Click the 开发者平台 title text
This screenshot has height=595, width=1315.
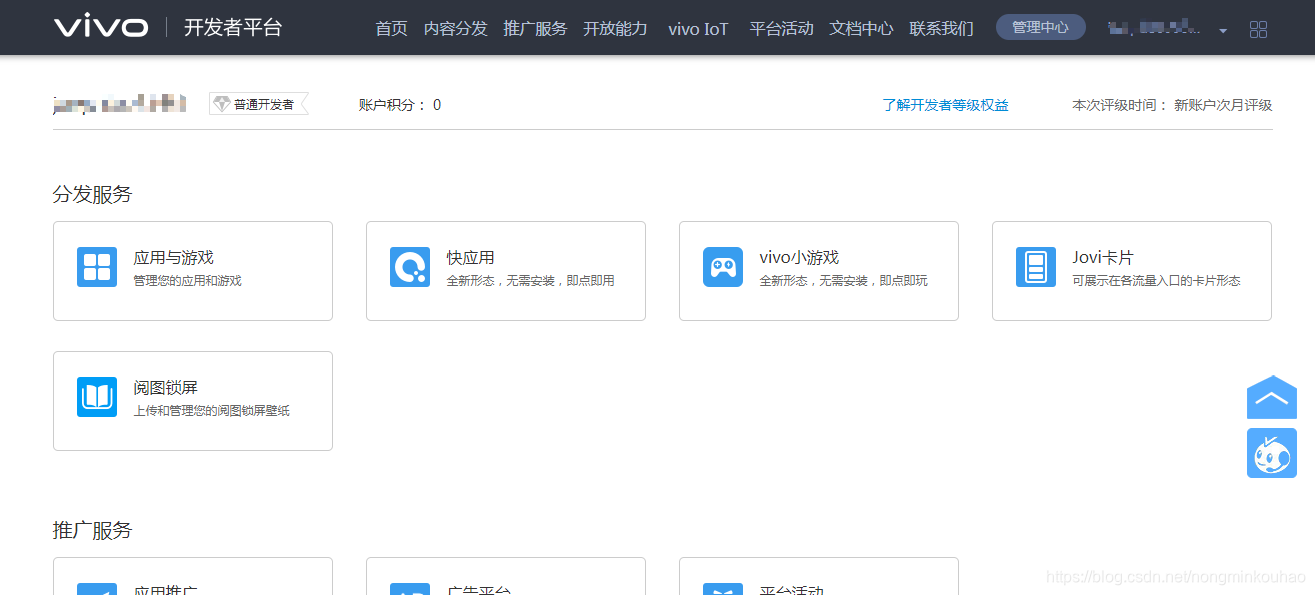(233, 27)
